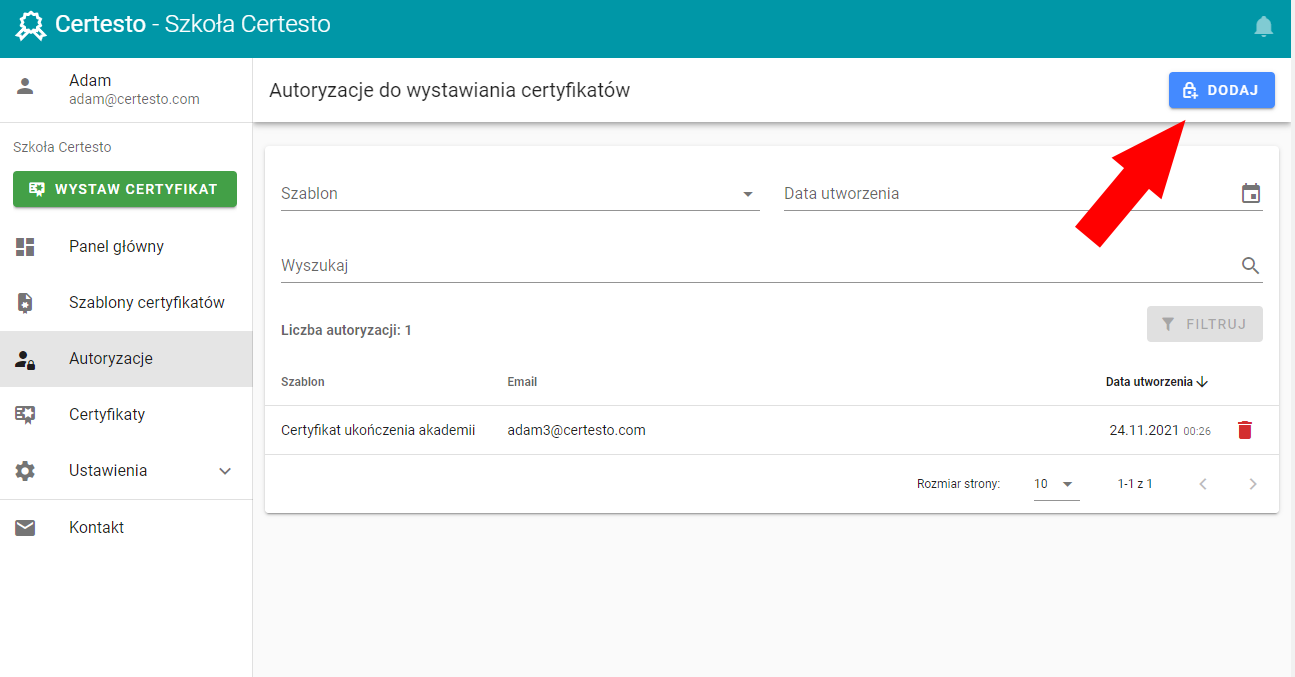This screenshot has height=677, width=1295.
Task: Click the page heading Autoryzacje do wystawiania certyfikatów
Action: click(449, 90)
